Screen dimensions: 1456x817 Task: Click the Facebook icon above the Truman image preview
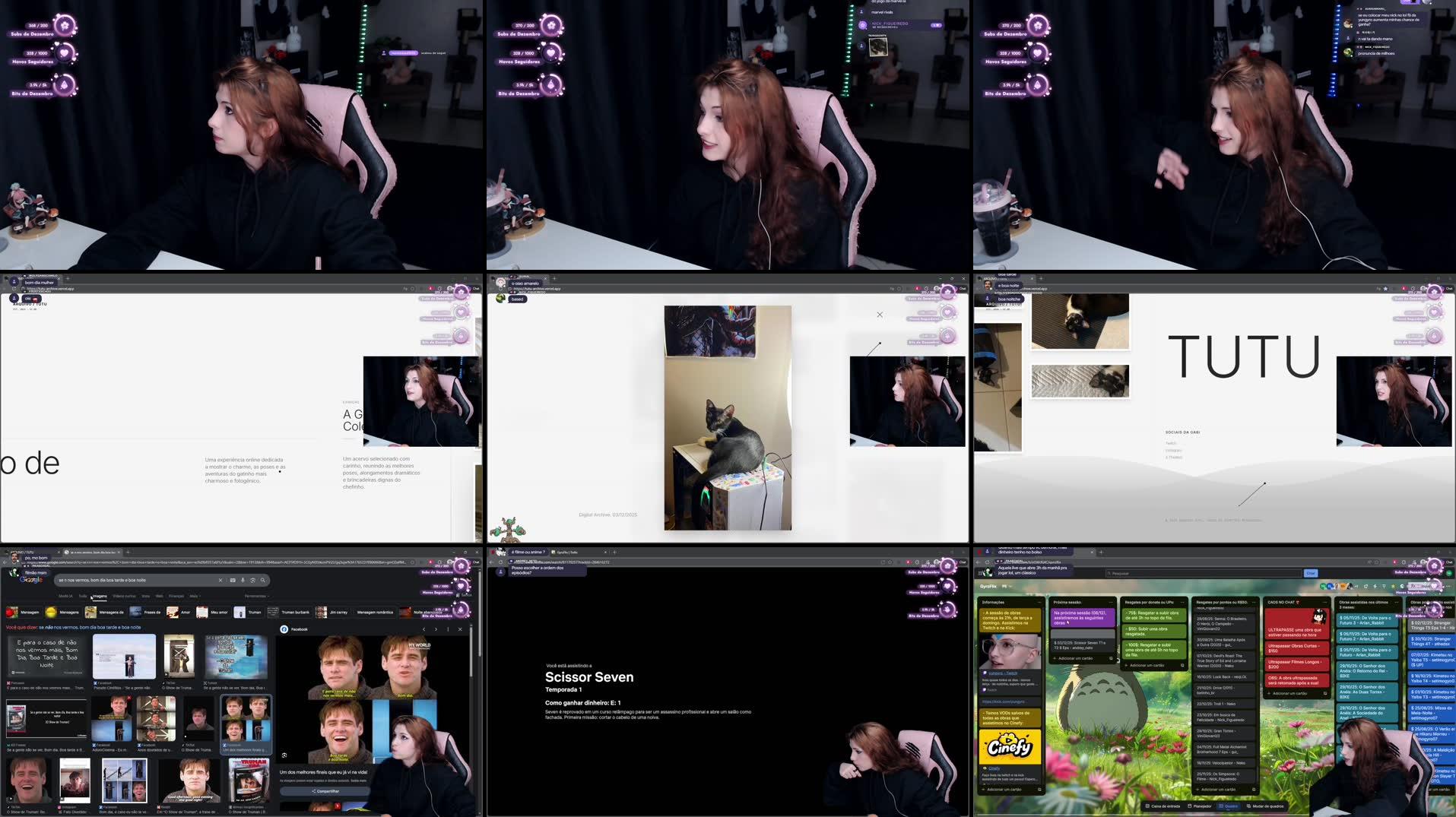[x=284, y=629]
